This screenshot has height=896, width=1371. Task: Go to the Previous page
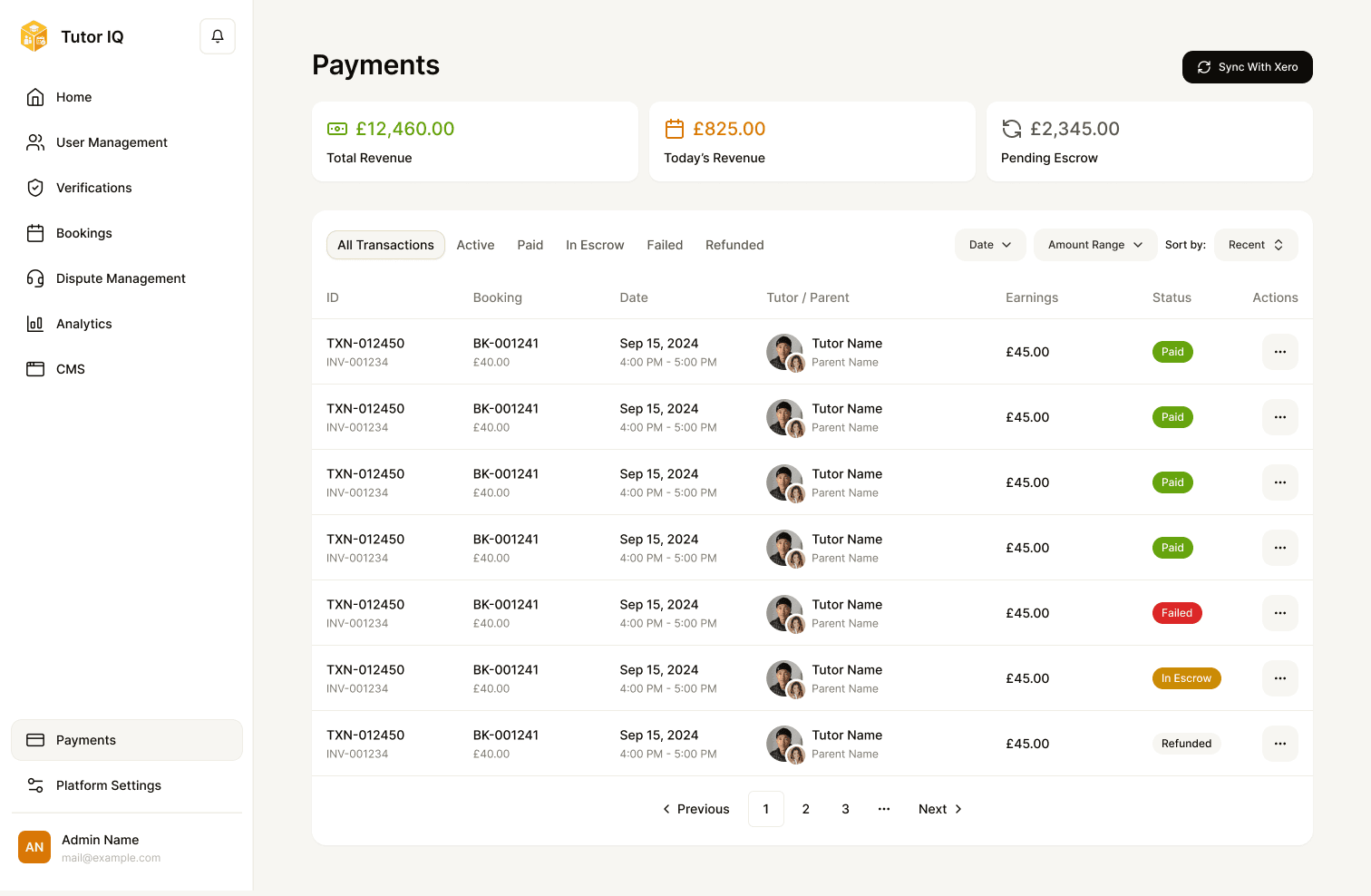695,809
